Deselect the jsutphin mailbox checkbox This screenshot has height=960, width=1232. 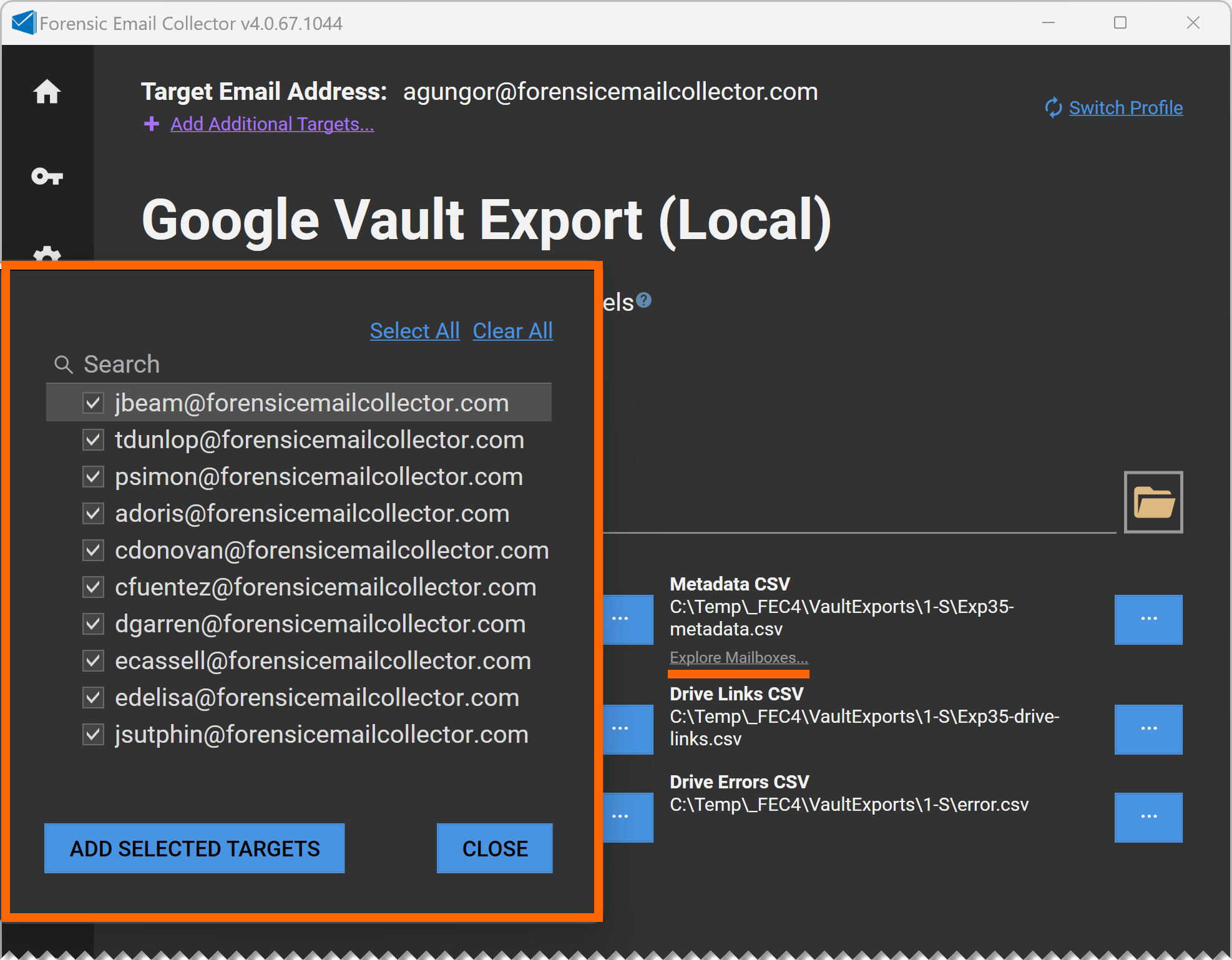94,734
